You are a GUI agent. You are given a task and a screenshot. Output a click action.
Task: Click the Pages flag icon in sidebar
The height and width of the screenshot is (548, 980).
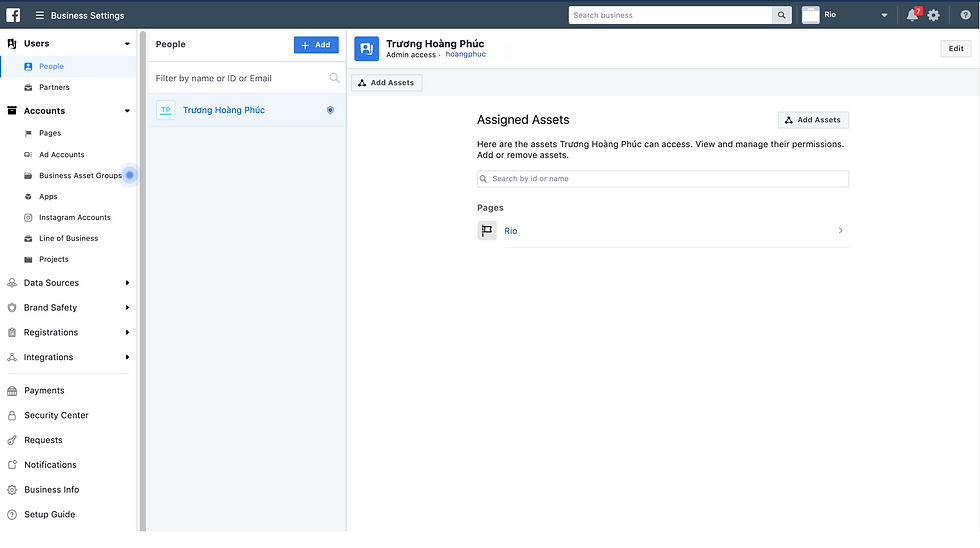(x=28, y=133)
